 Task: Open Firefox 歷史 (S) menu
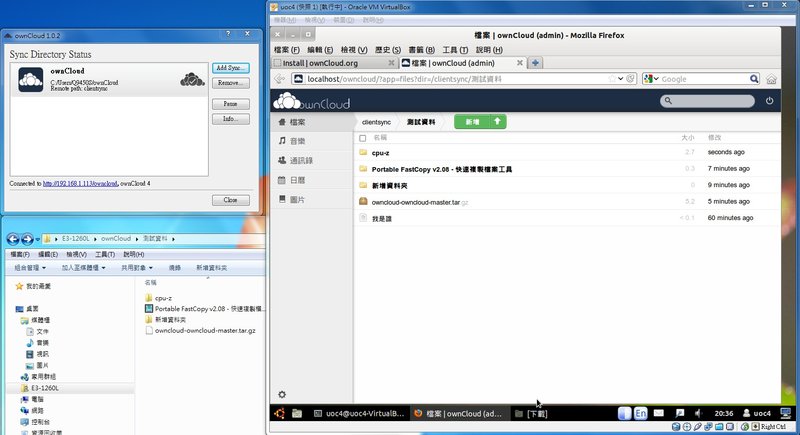pos(388,49)
